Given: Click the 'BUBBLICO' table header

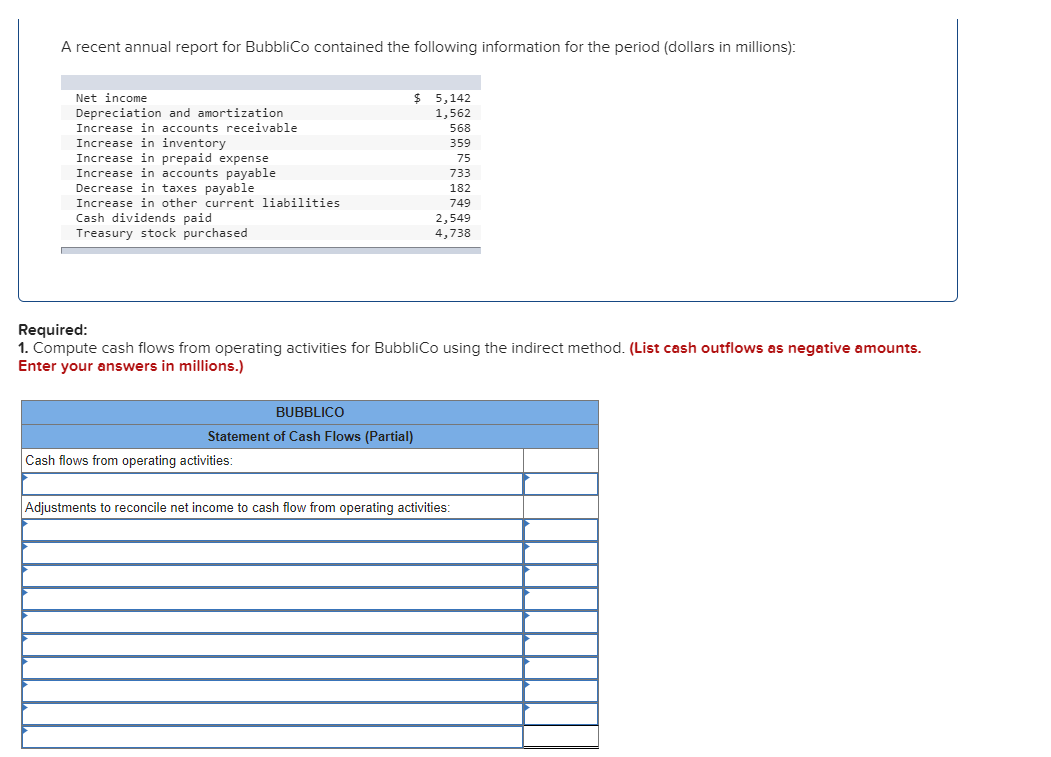Looking at the screenshot, I should click(x=310, y=412).
